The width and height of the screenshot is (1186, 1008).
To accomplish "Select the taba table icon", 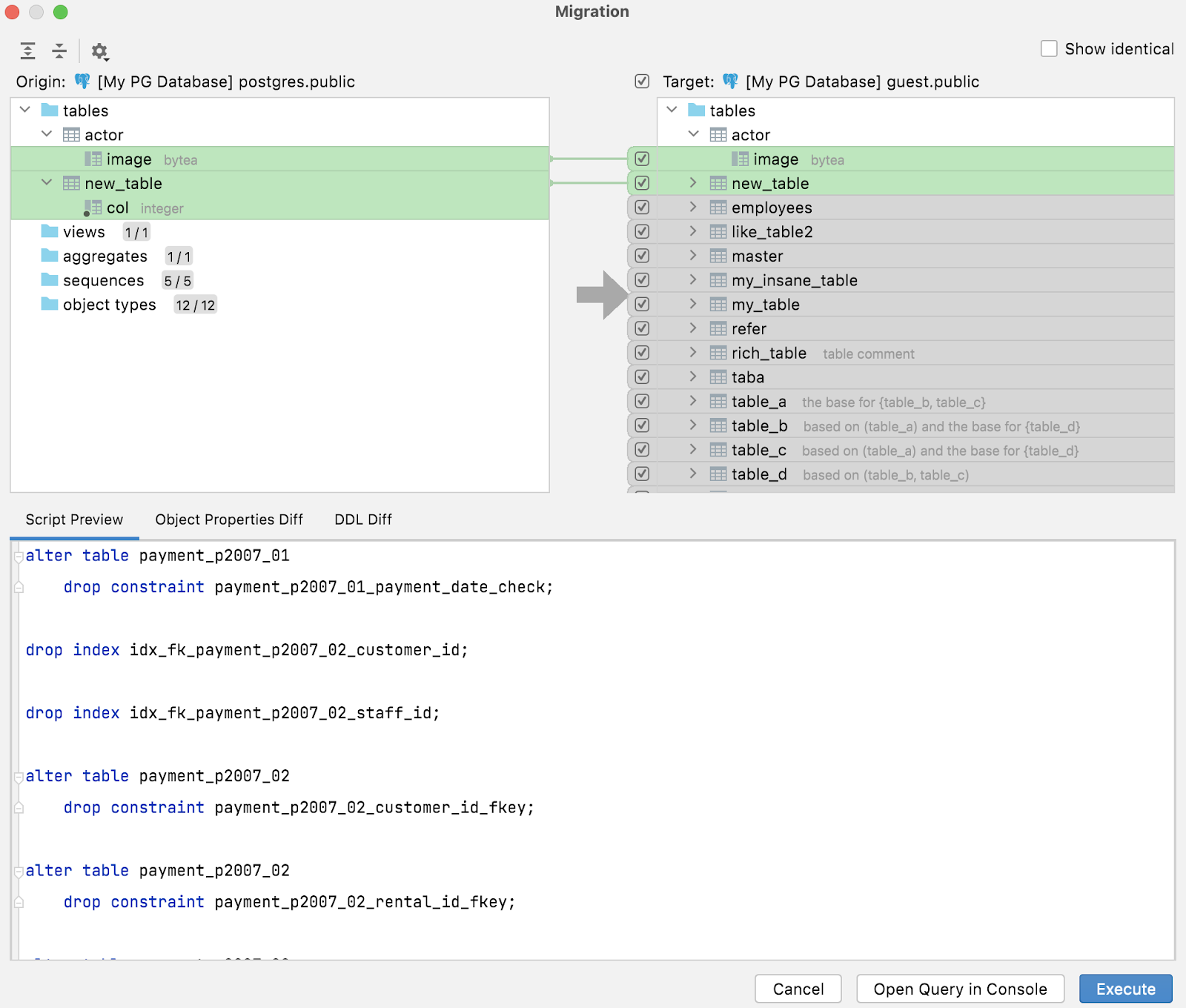I will tap(718, 377).
